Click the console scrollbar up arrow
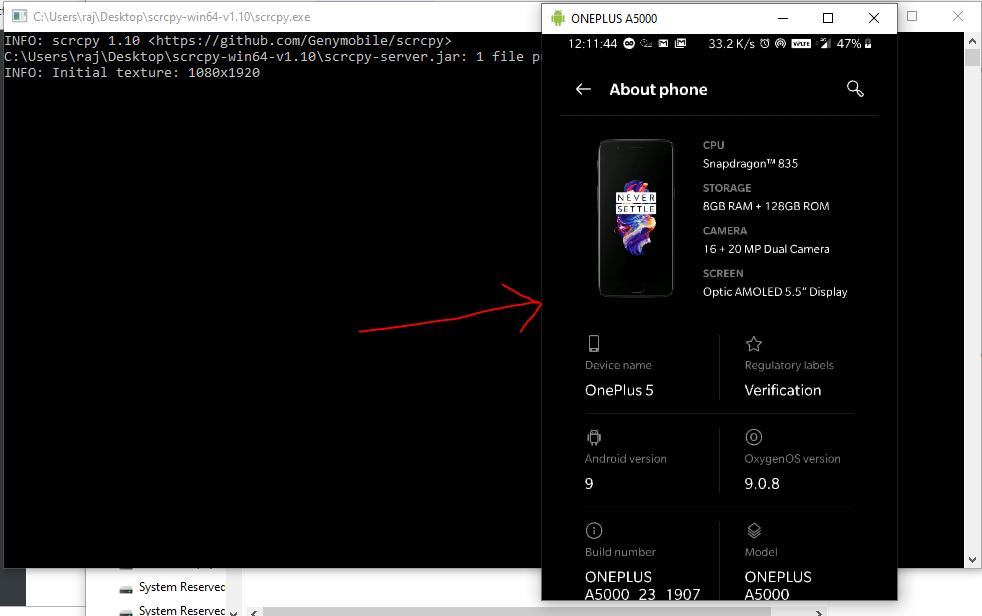This screenshot has height=616, width=982. click(972, 42)
